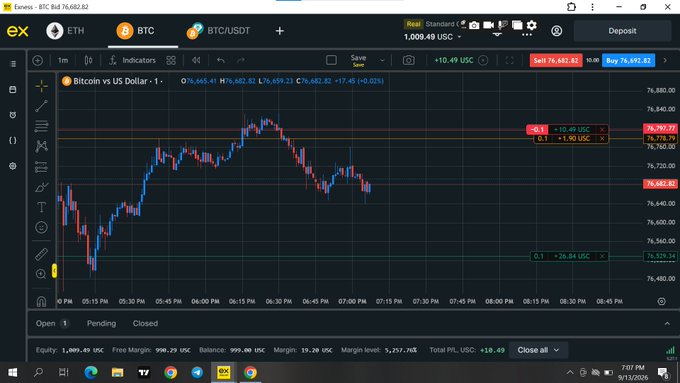Start recording with the video camera icon
This screenshot has width=680, height=383.
click(489, 25)
